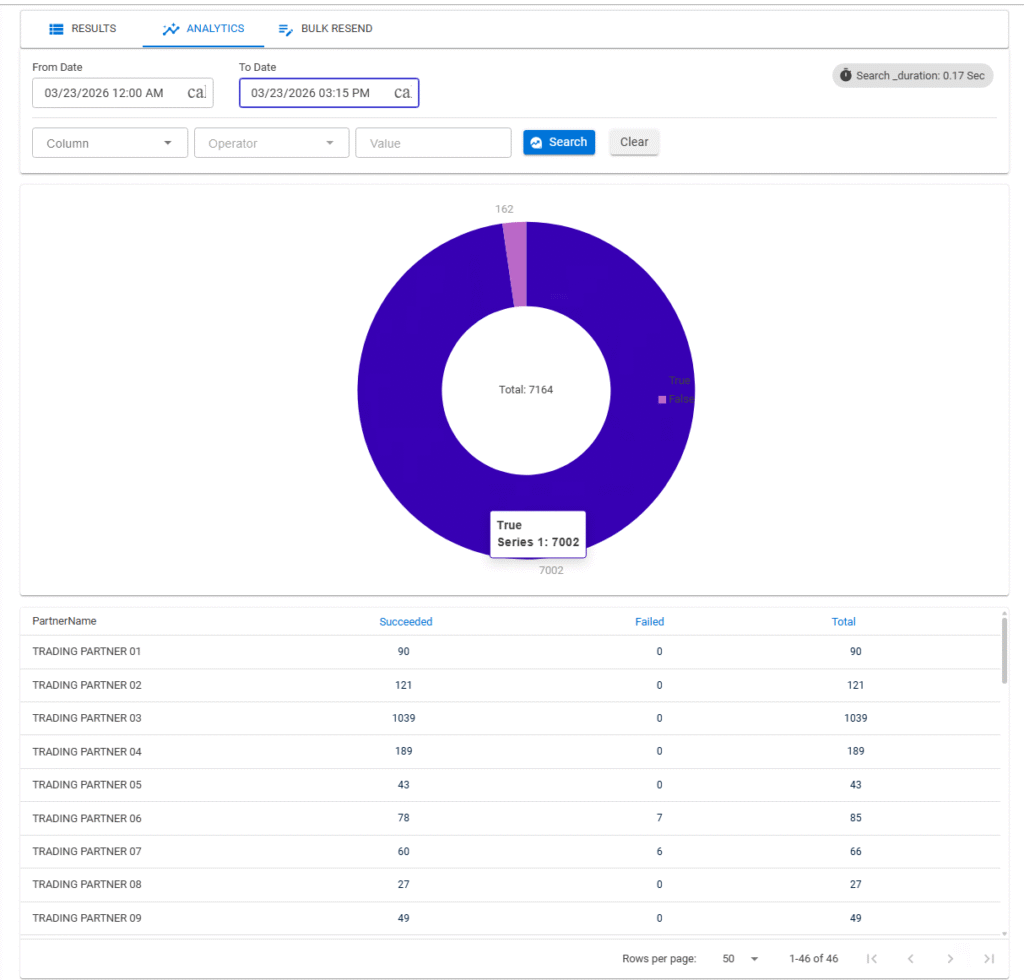
Task: Switch to the BULK RESEND tab
Action: click(x=325, y=29)
